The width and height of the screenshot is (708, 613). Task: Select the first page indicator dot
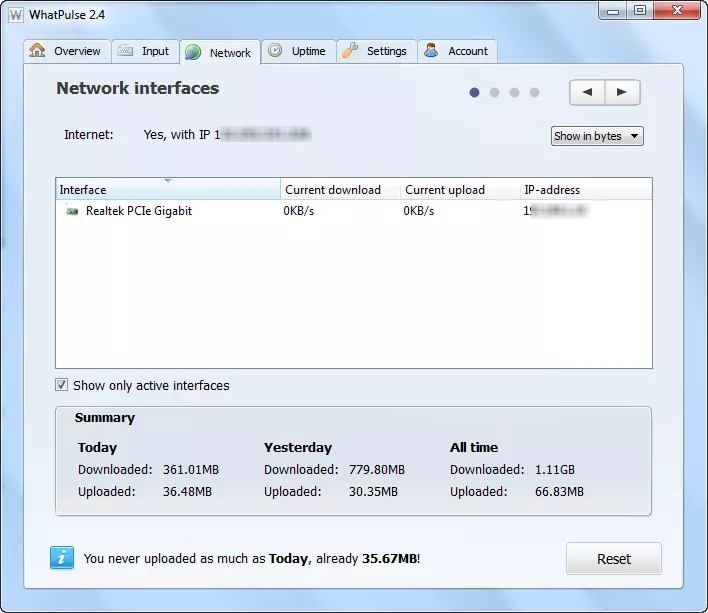point(474,93)
